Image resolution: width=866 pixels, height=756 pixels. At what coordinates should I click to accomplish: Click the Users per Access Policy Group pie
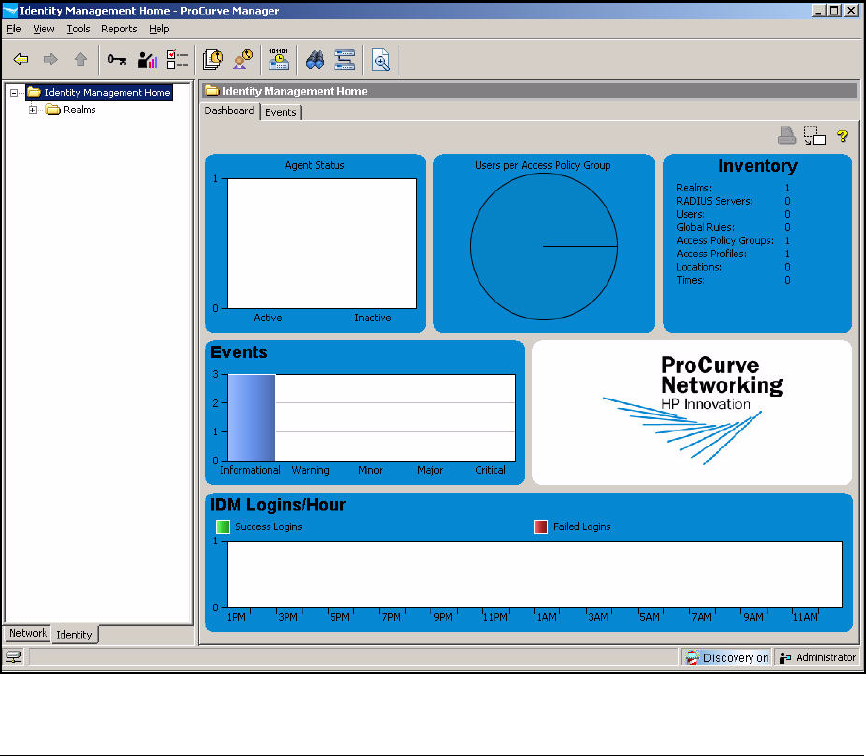click(x=543, y=246)
